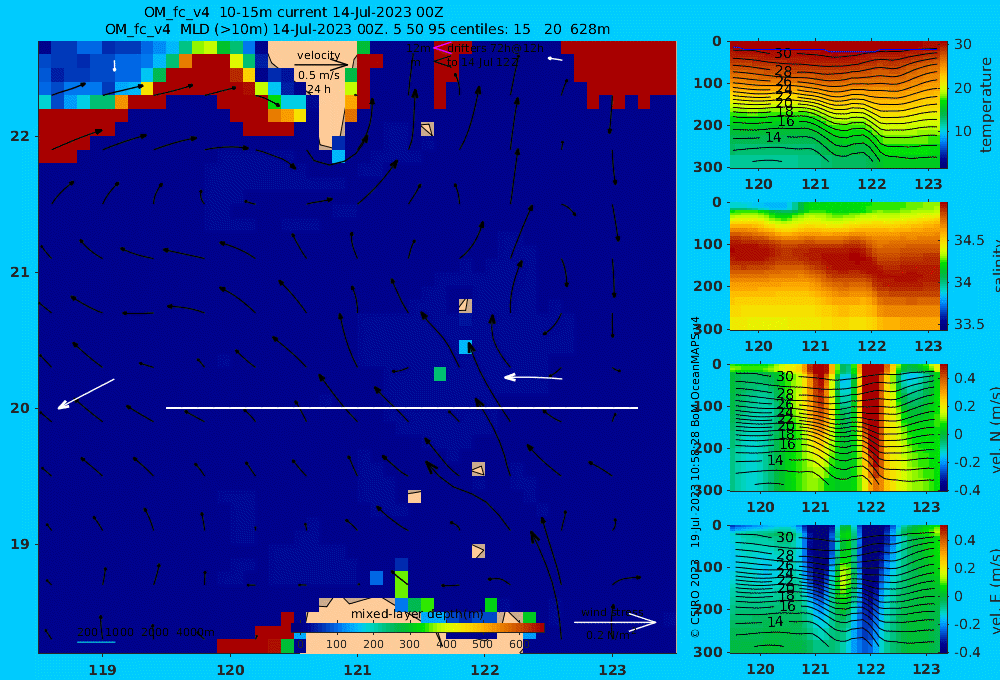This screenshot has height=680, width=1000.
Task: Click the green mixed-layer cell below the cyan cell near 121.7E
Action: coord(440,374)
